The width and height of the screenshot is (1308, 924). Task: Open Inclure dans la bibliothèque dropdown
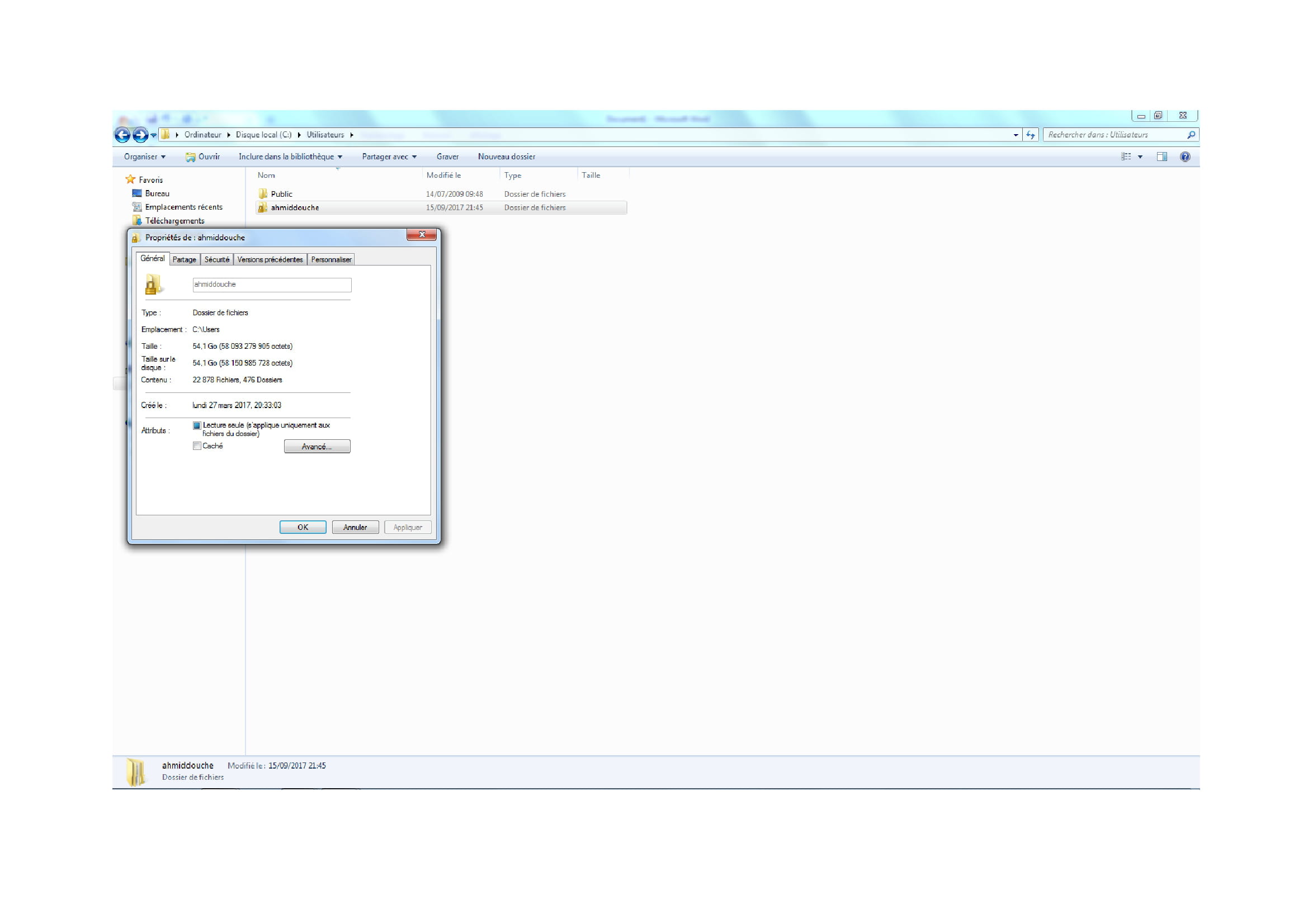click(x=291, y=157)
